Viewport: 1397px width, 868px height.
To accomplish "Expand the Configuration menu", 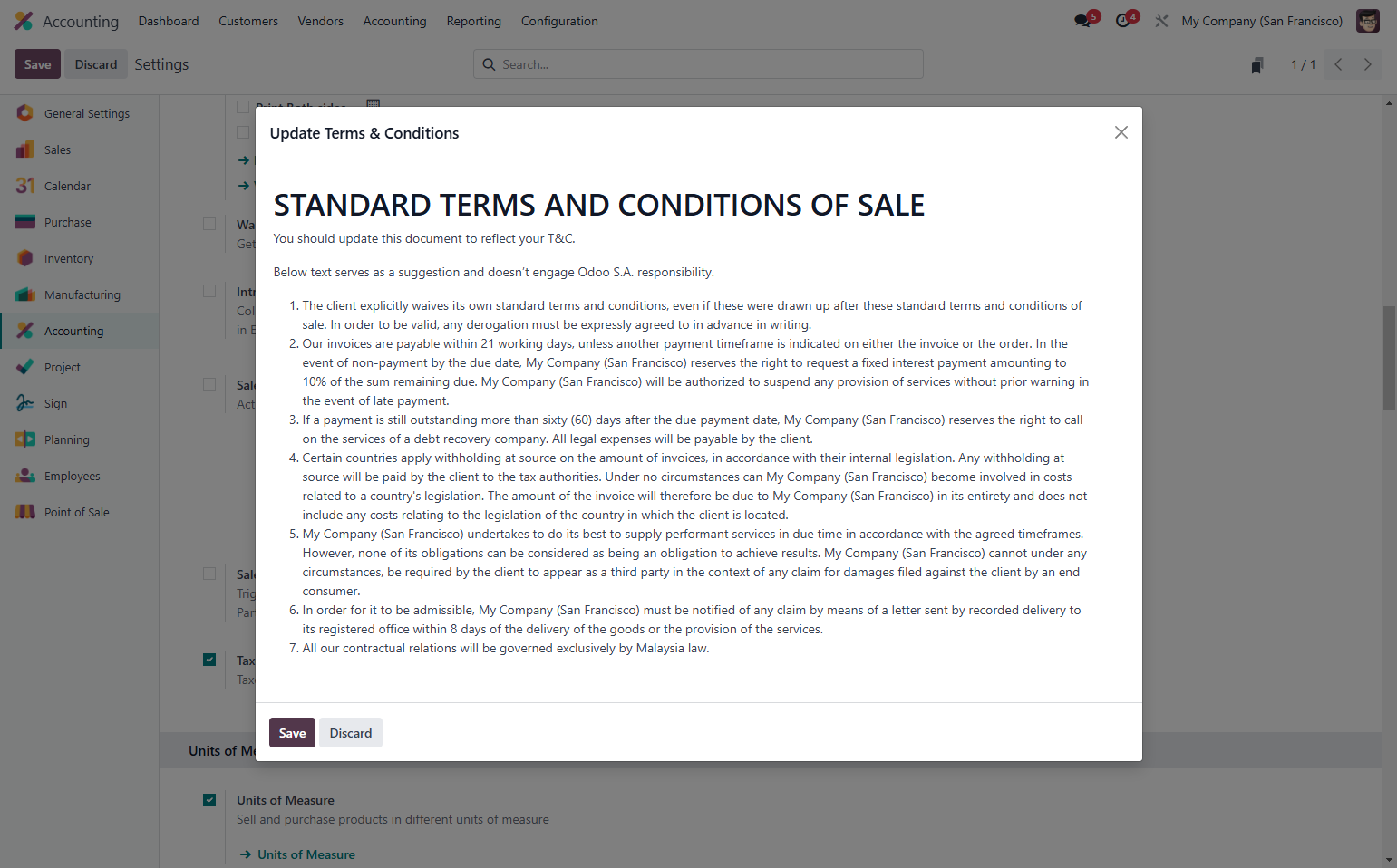I will tap(559, 21).
